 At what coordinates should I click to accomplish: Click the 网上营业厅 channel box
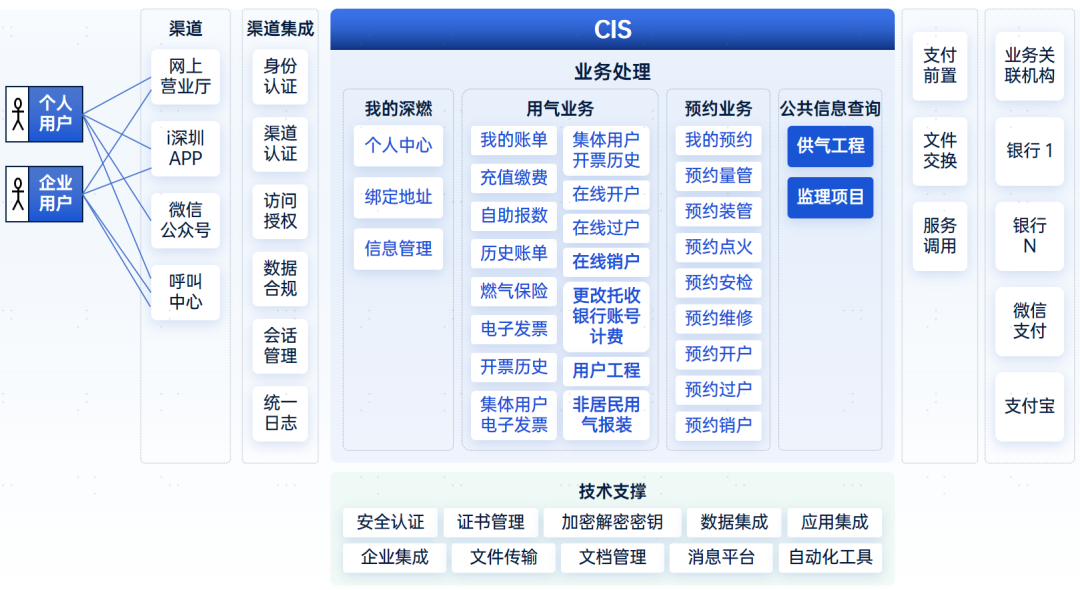click(x=185, y=76)
